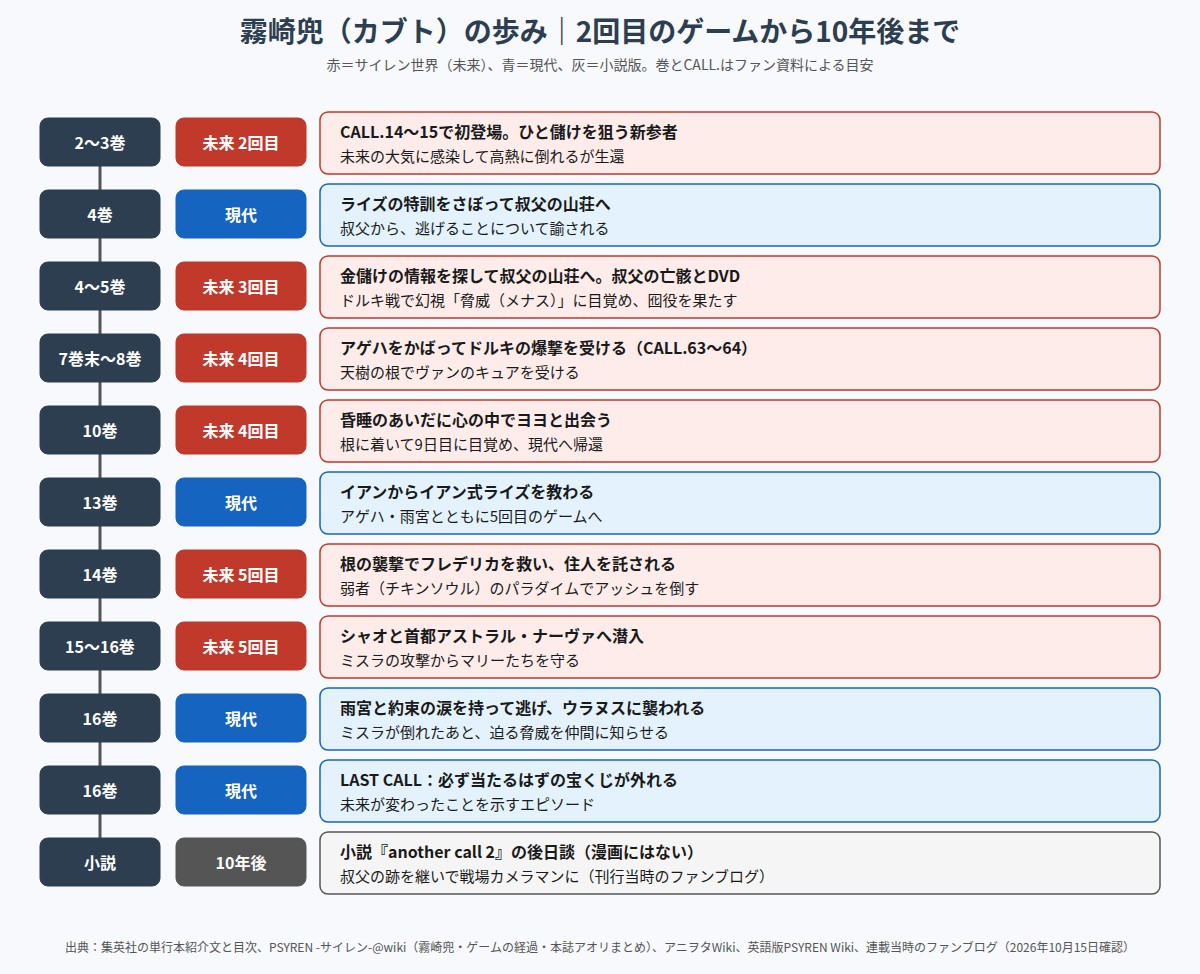
Task: Click the line 叔父から、逃げることについて諭される
Action: 474,228
